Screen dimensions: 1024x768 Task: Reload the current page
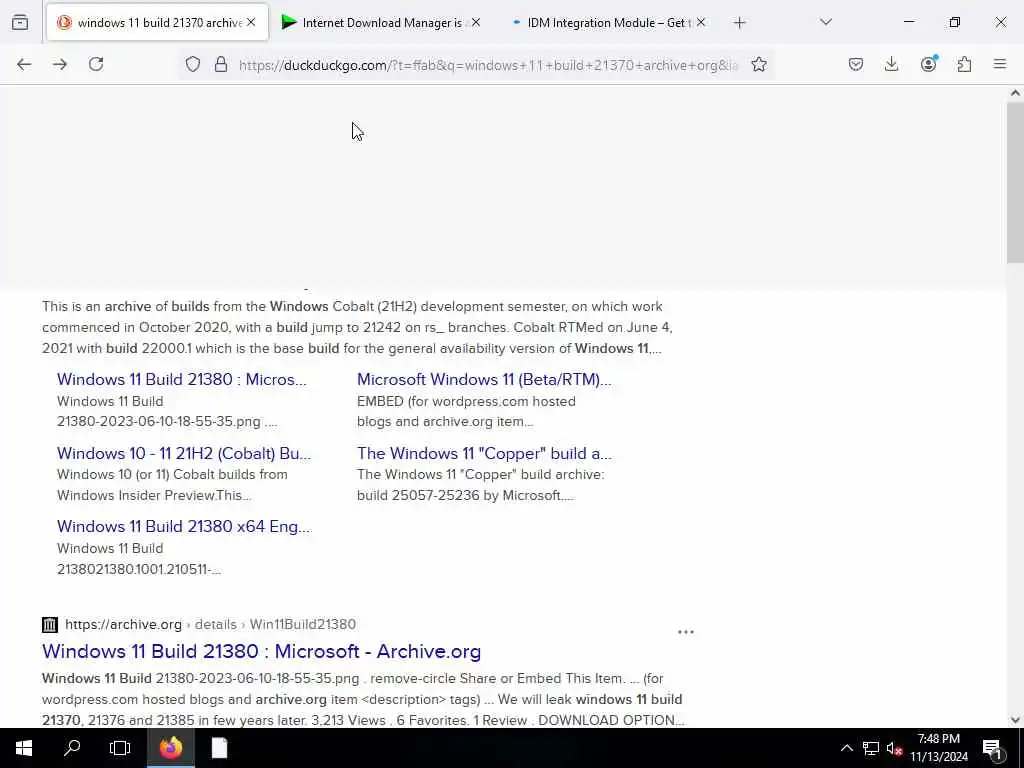tap(96, 64)
